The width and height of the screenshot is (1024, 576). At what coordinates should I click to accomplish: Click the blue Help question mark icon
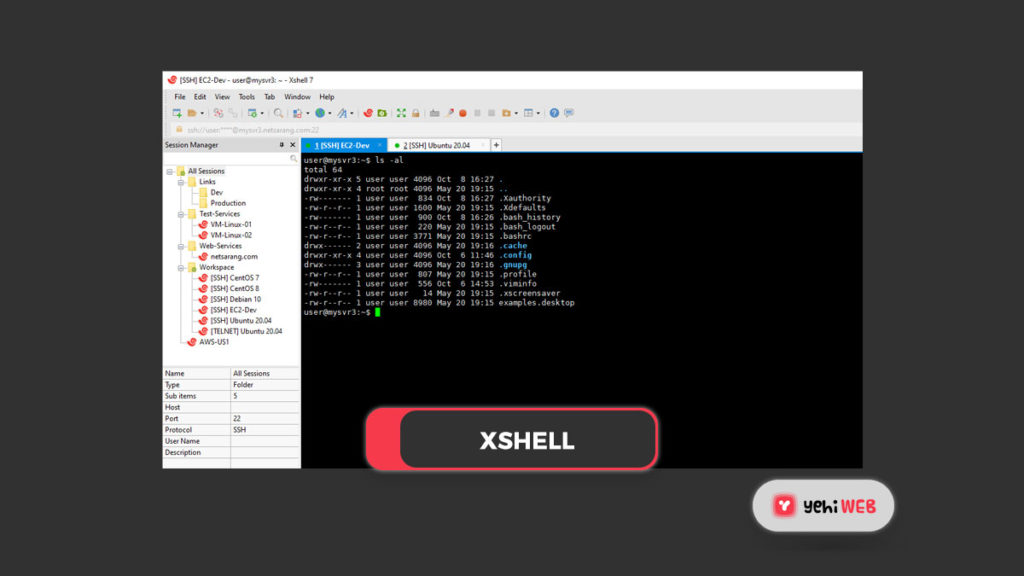tap(554, 113)
